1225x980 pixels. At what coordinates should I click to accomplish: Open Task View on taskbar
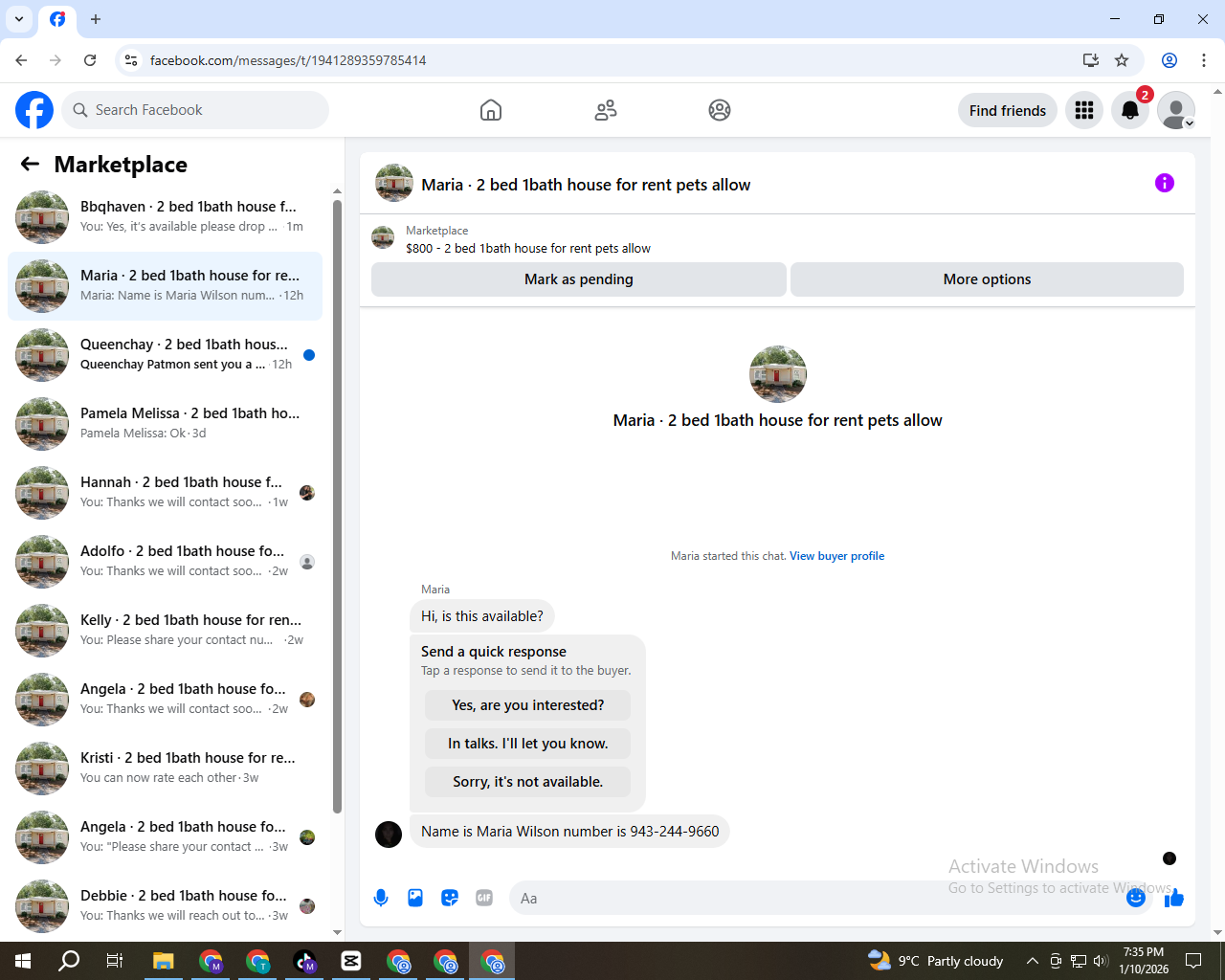click(115, 961)
